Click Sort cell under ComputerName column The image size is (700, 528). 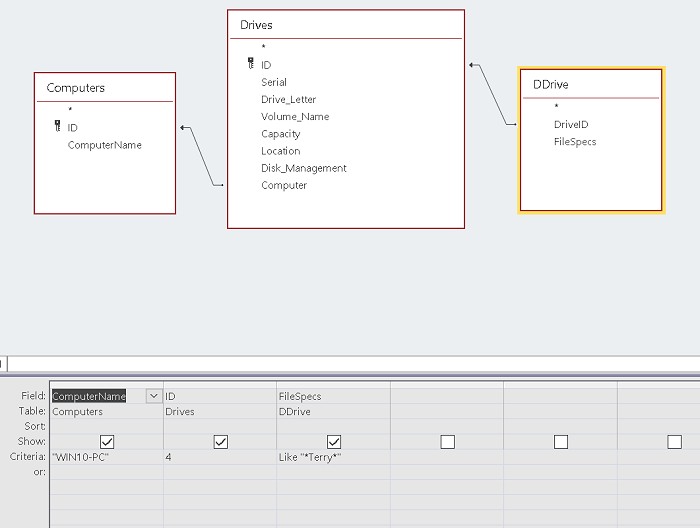click(105, 426)
